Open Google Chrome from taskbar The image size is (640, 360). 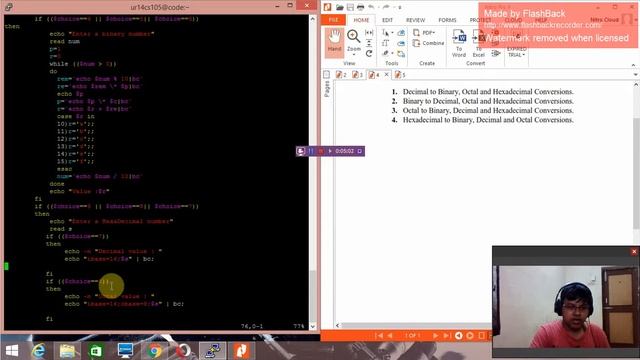154,351
